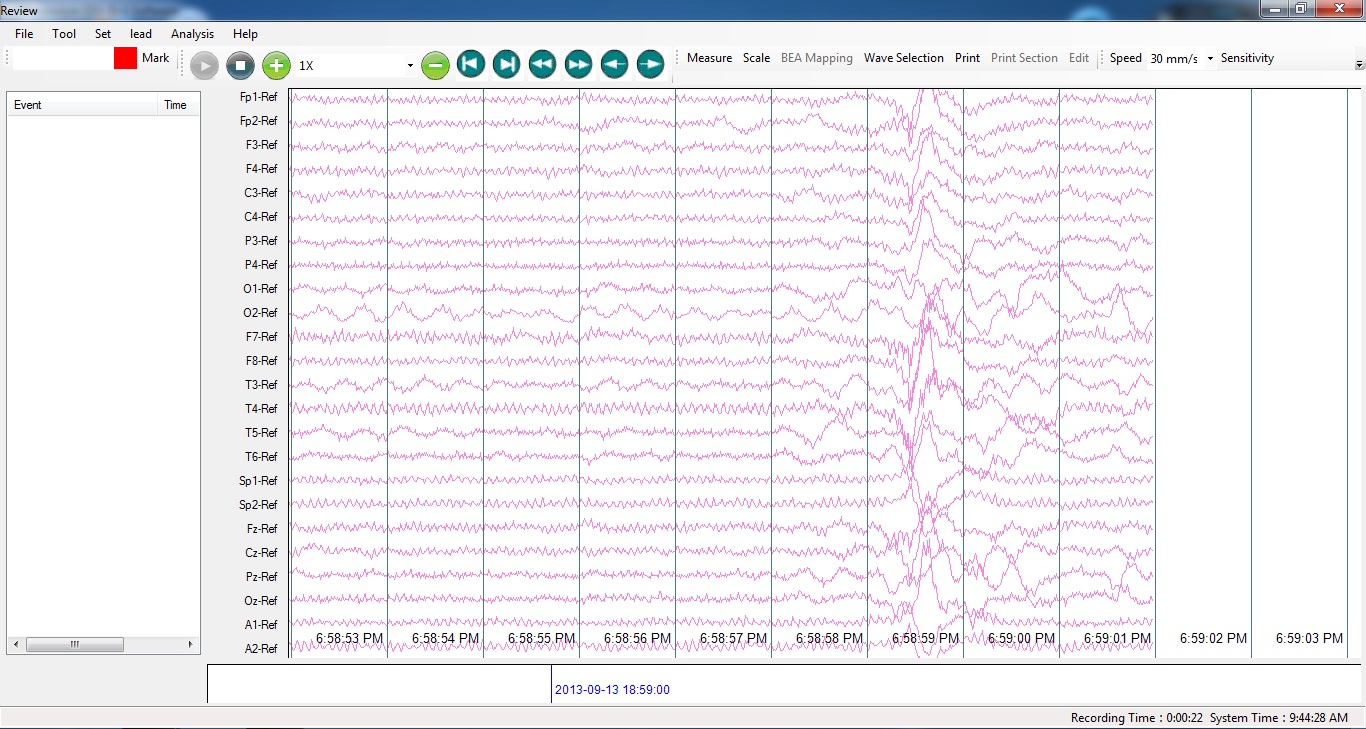Click the Recording Time status bar text
1366x729 pixels.
click(x=1136, y=718)
